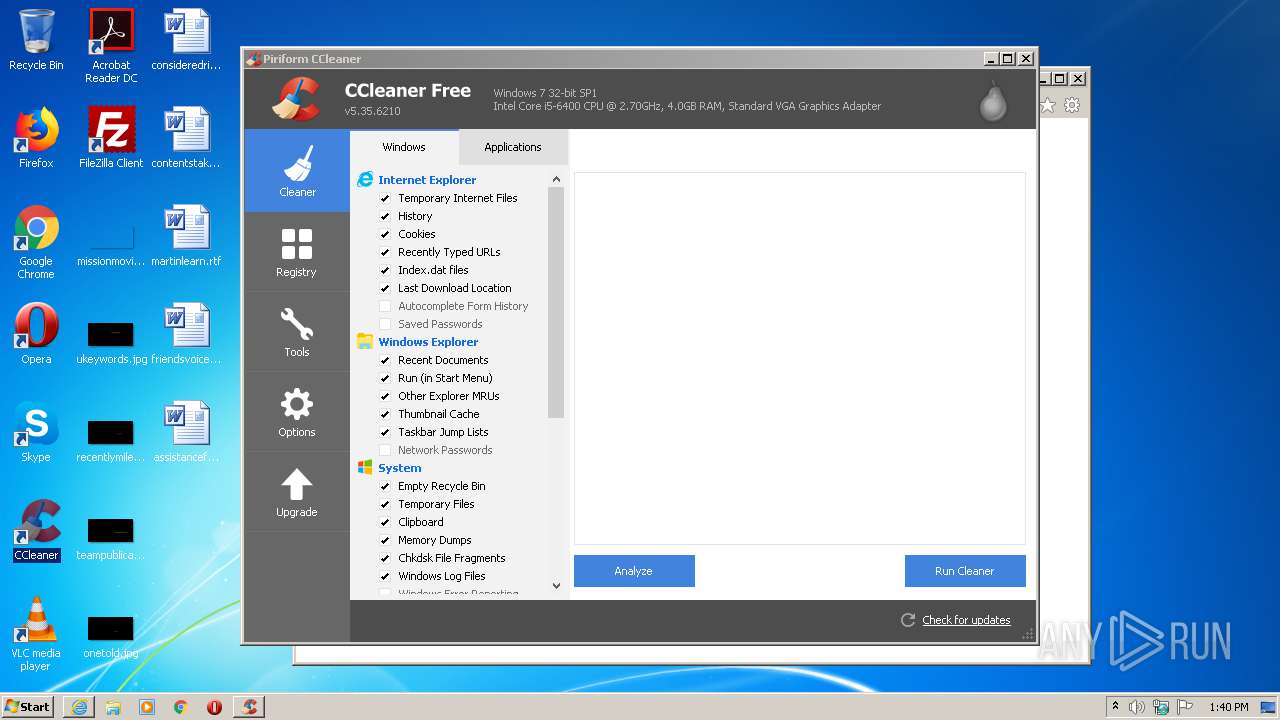This screenshot has width=1280, height=720.
Task: Click the Last Download Location label
Action: coord(455,288)
